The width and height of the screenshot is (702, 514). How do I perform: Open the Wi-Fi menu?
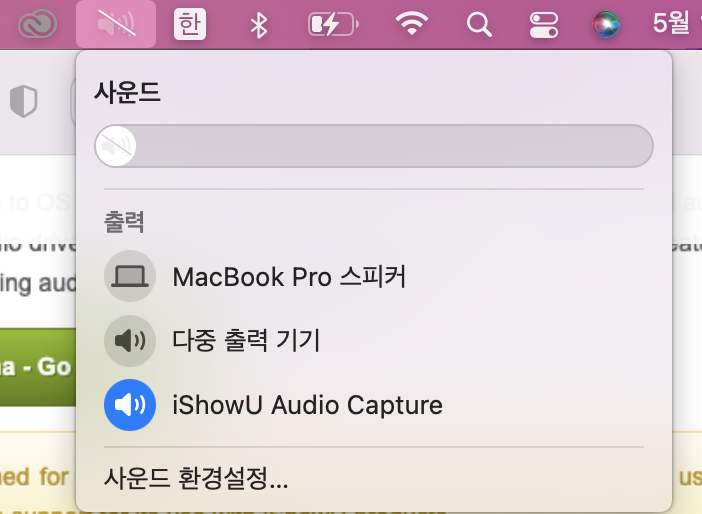click(x=411, y=24)
